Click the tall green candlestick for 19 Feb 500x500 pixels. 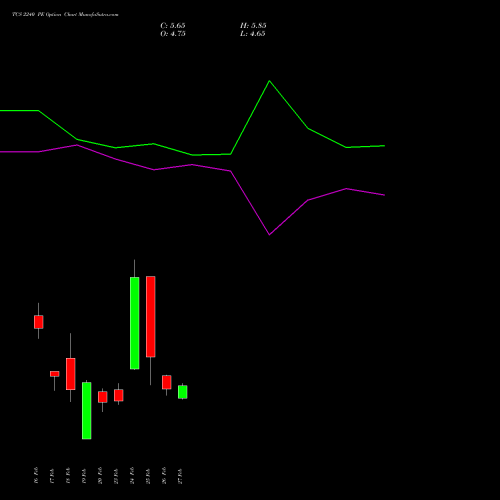point(87,411)
